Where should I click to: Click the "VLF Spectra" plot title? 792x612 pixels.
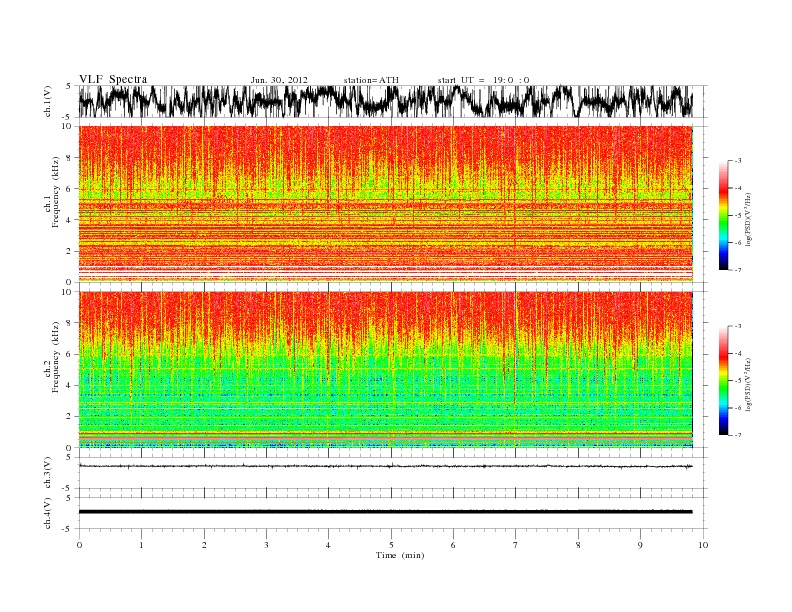[113, 79]
